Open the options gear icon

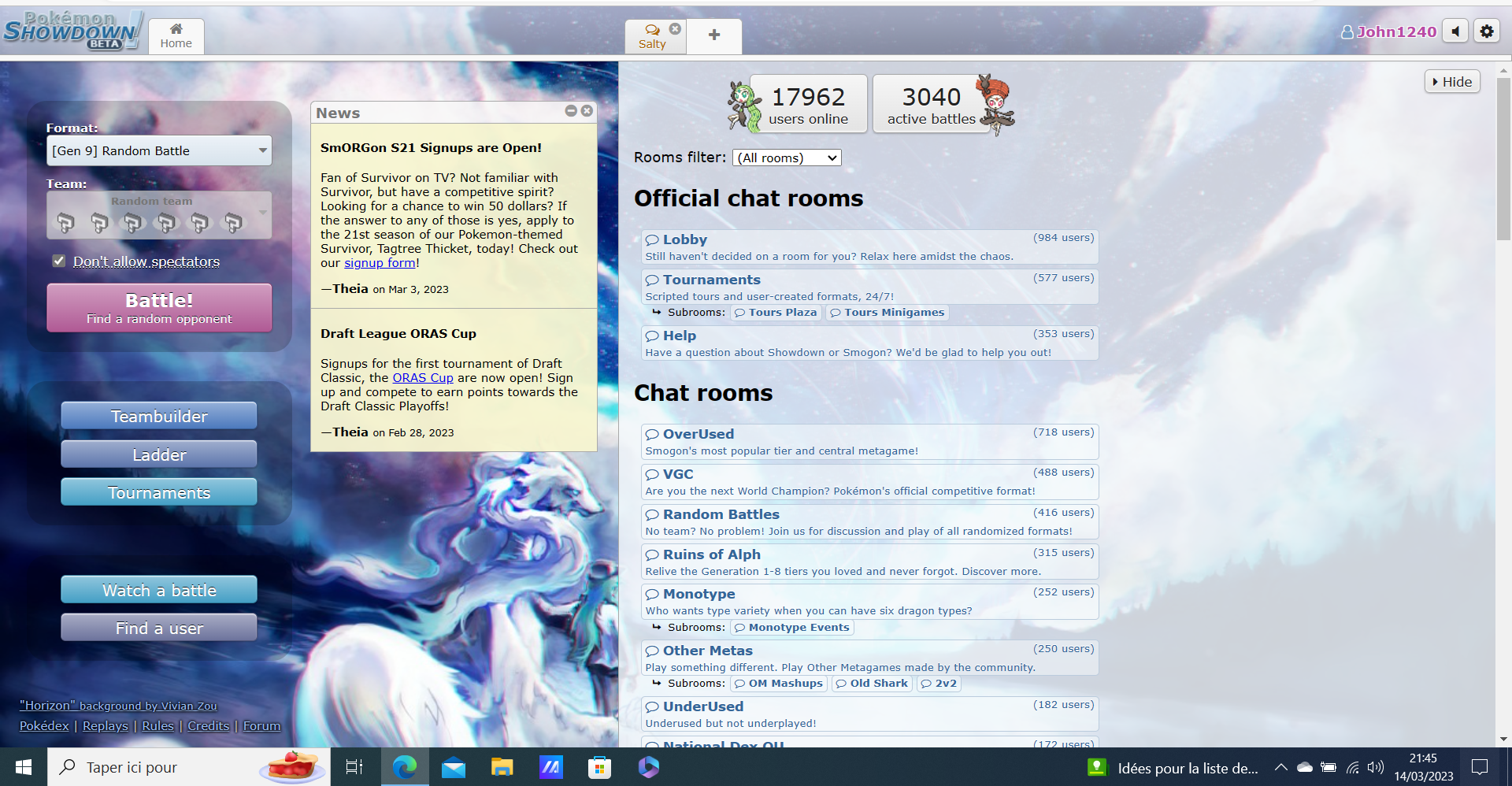[1487, 32]
